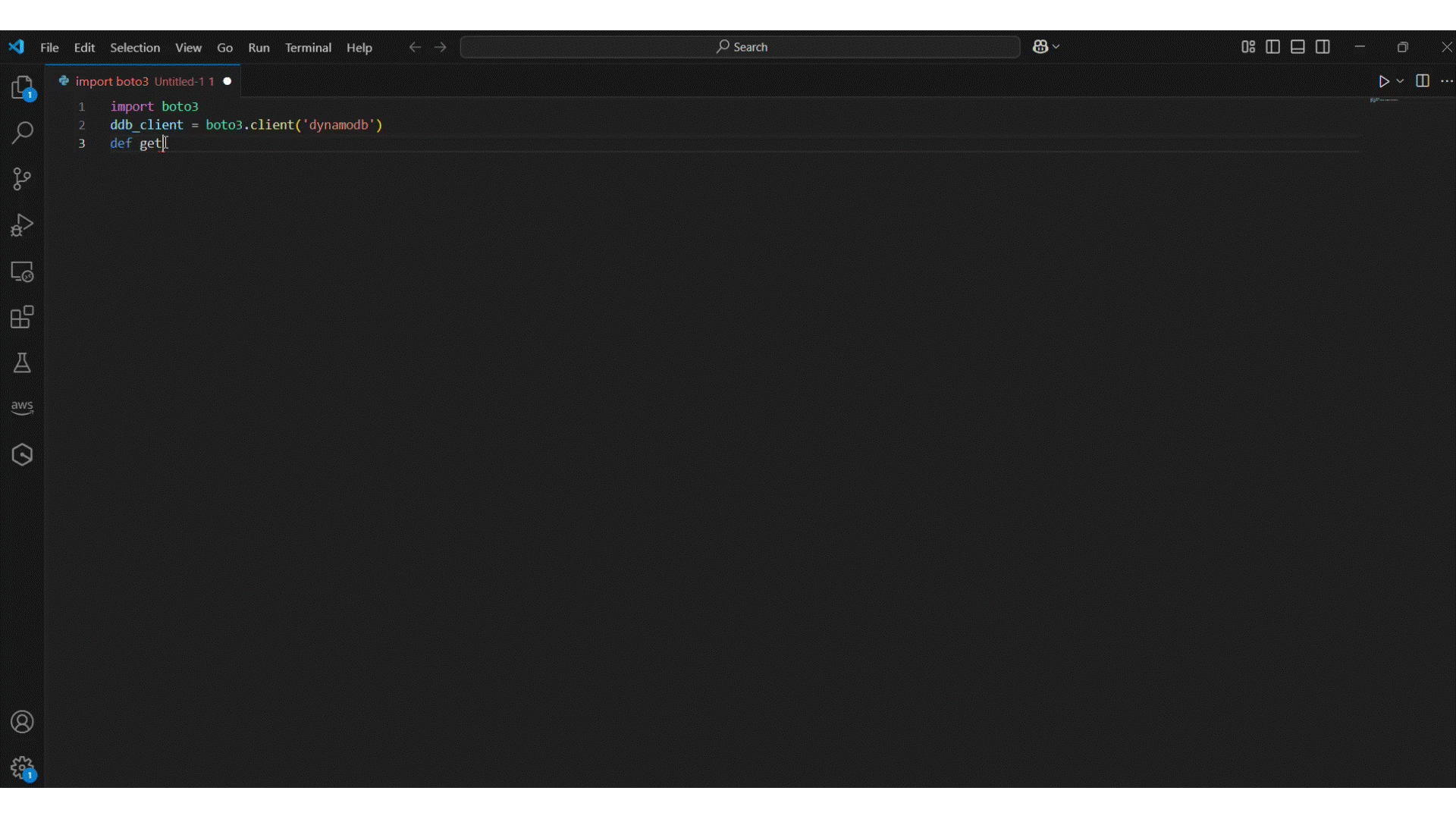Toggle the Primary Side Bar
Image resolution: width=1456 pixels, height=819 pixels.
click(1272, 46)
